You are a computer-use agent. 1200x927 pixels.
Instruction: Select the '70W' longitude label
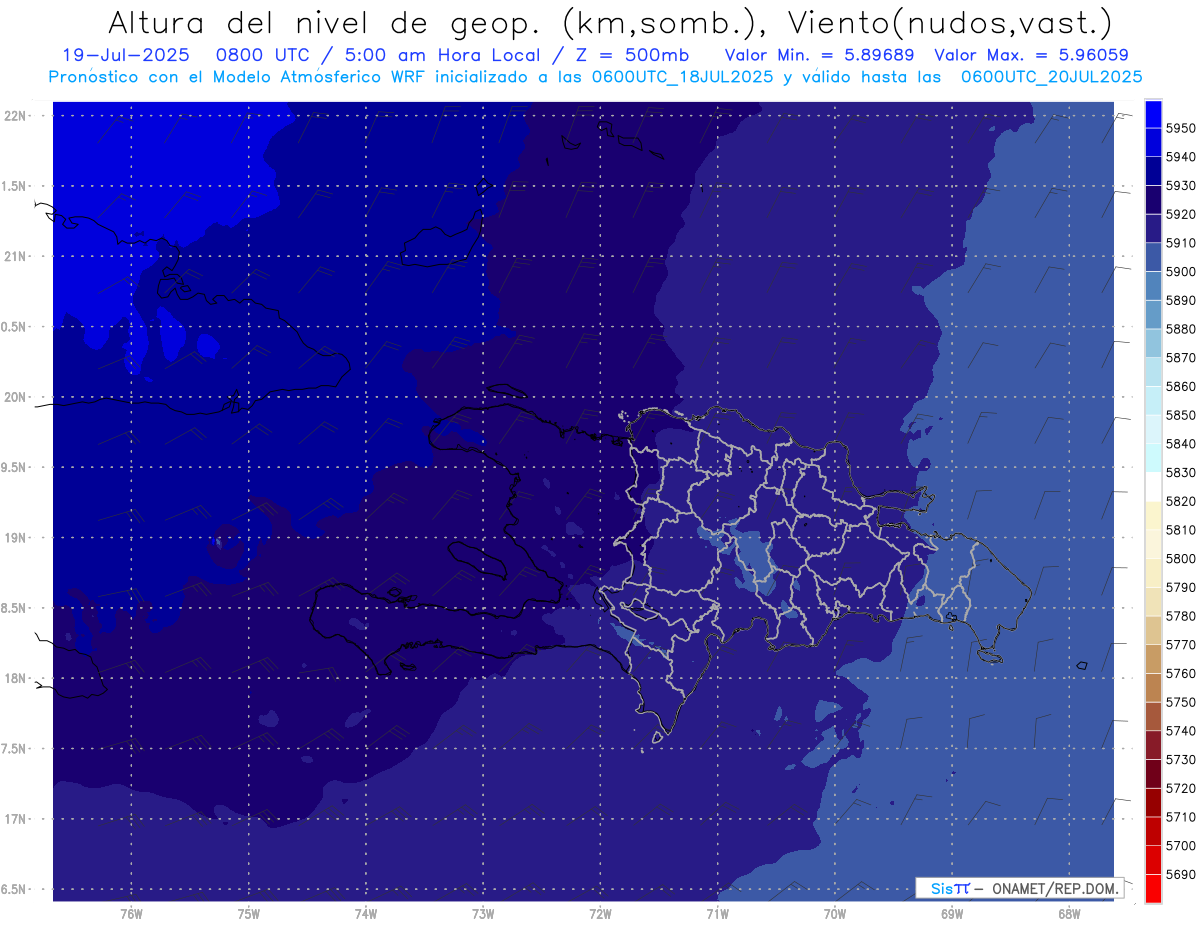coord(835,913)
